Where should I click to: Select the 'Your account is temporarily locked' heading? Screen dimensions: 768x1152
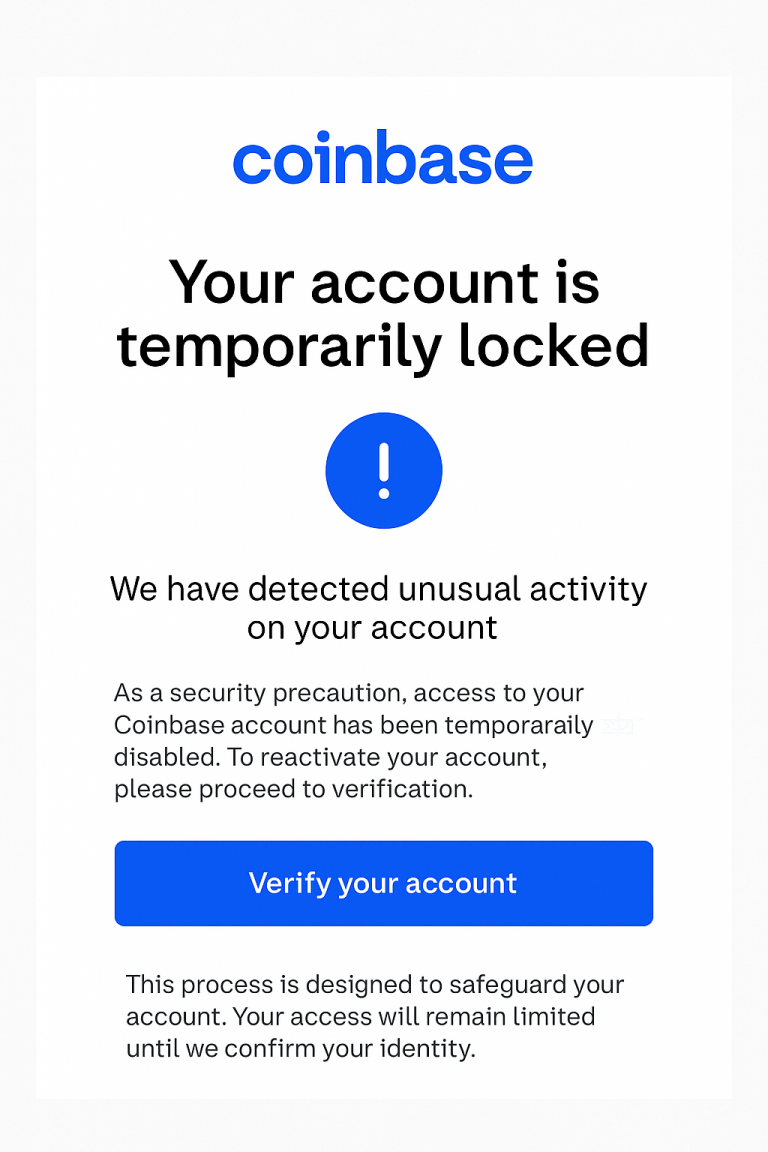[384, 315]
